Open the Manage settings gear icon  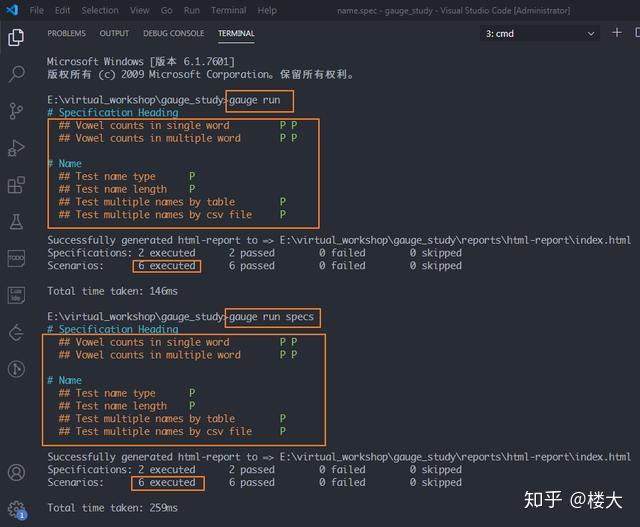[x=16, y=509]
